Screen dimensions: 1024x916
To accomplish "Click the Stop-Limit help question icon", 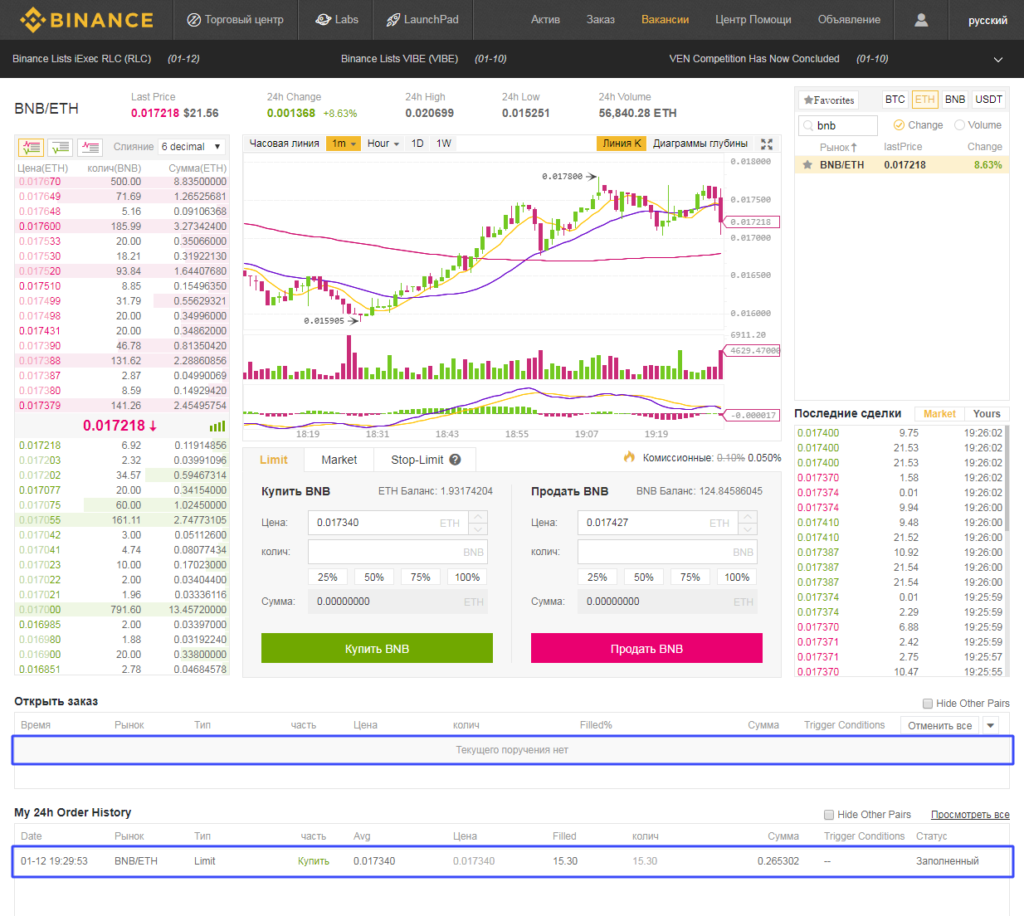I will tap(455, 460).
